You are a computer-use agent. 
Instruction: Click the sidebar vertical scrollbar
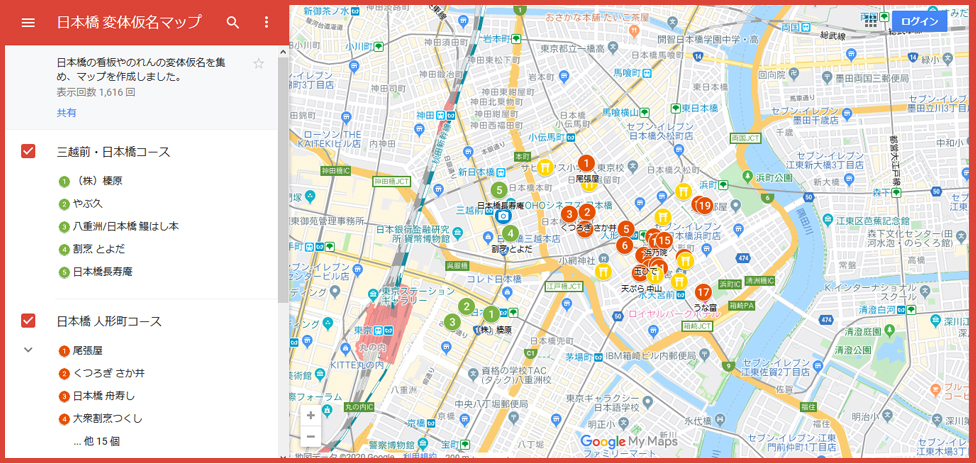click(x=283, y=179)
